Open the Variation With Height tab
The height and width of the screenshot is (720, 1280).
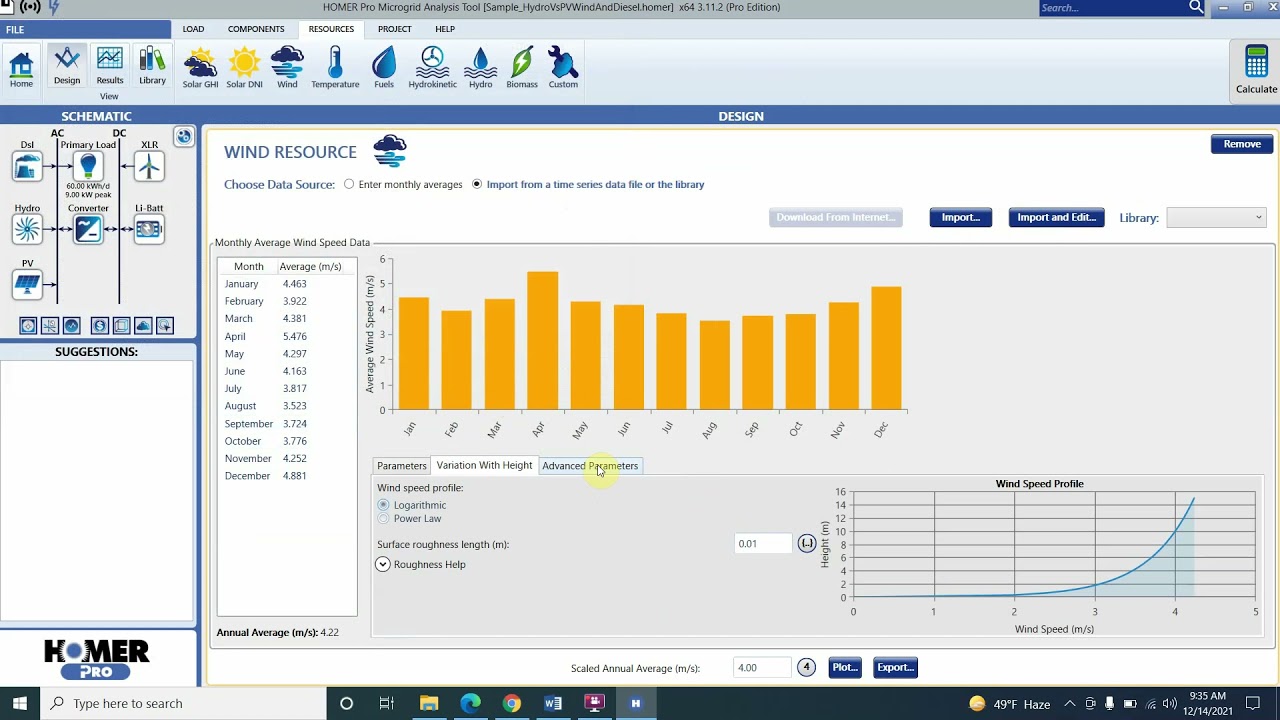[484, 465]
